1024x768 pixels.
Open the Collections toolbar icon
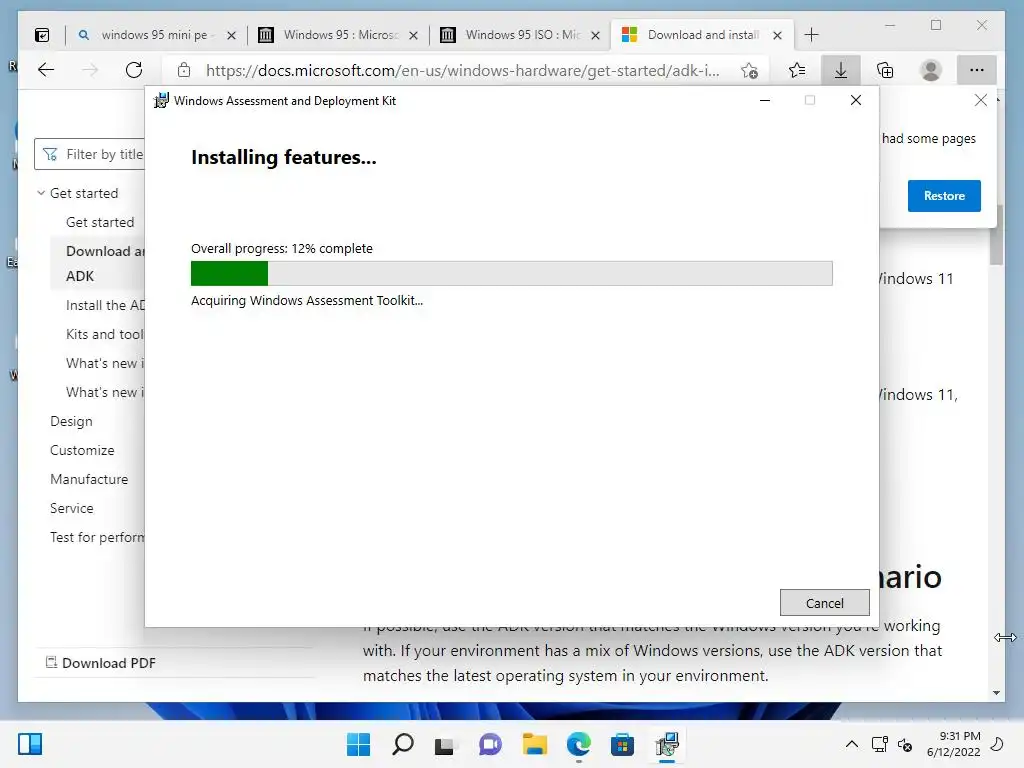click(x=885, y=70)
